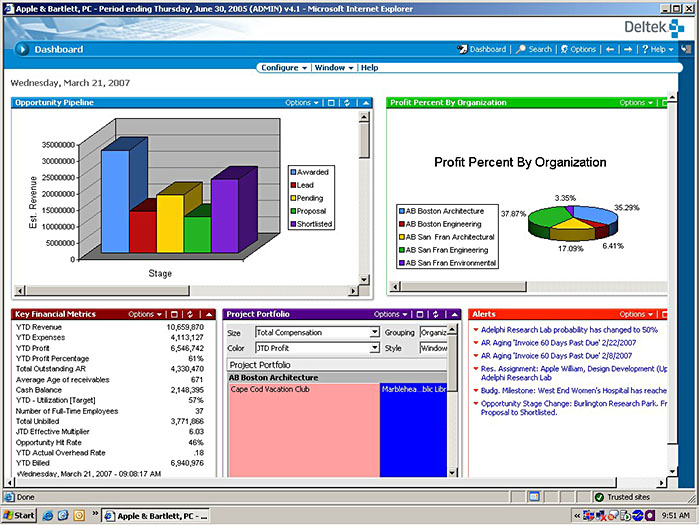
Task: Click the Grouping field in Project Portfolio
Action: 433,333
